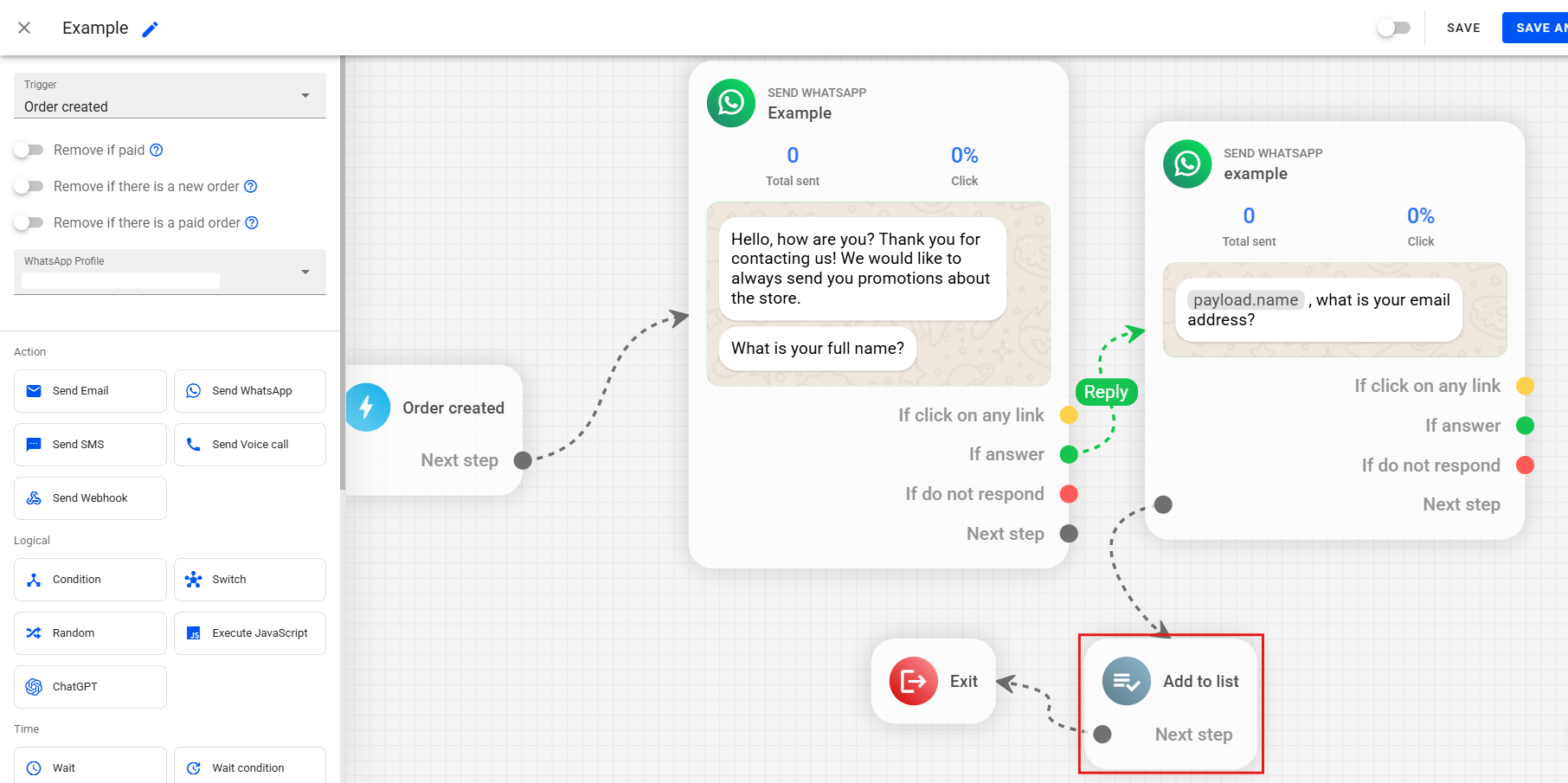1568x783 pixels.
Task: Click the Add to list node icon
Action: pos(1126,681)
